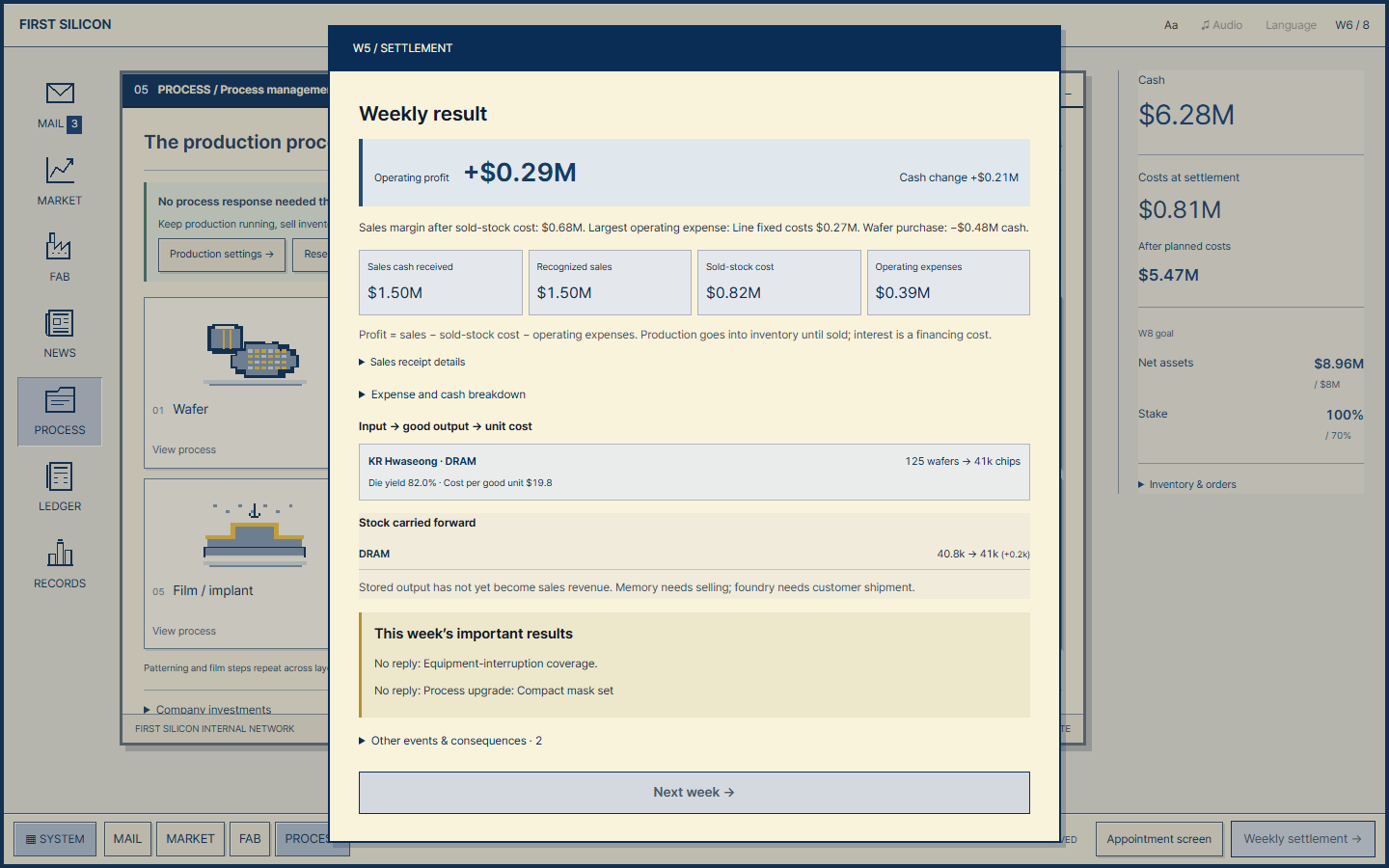The width and height of the screenshot is (1389, 868).
Task: Click the Wafer process illustration
Action: point(253,353)
